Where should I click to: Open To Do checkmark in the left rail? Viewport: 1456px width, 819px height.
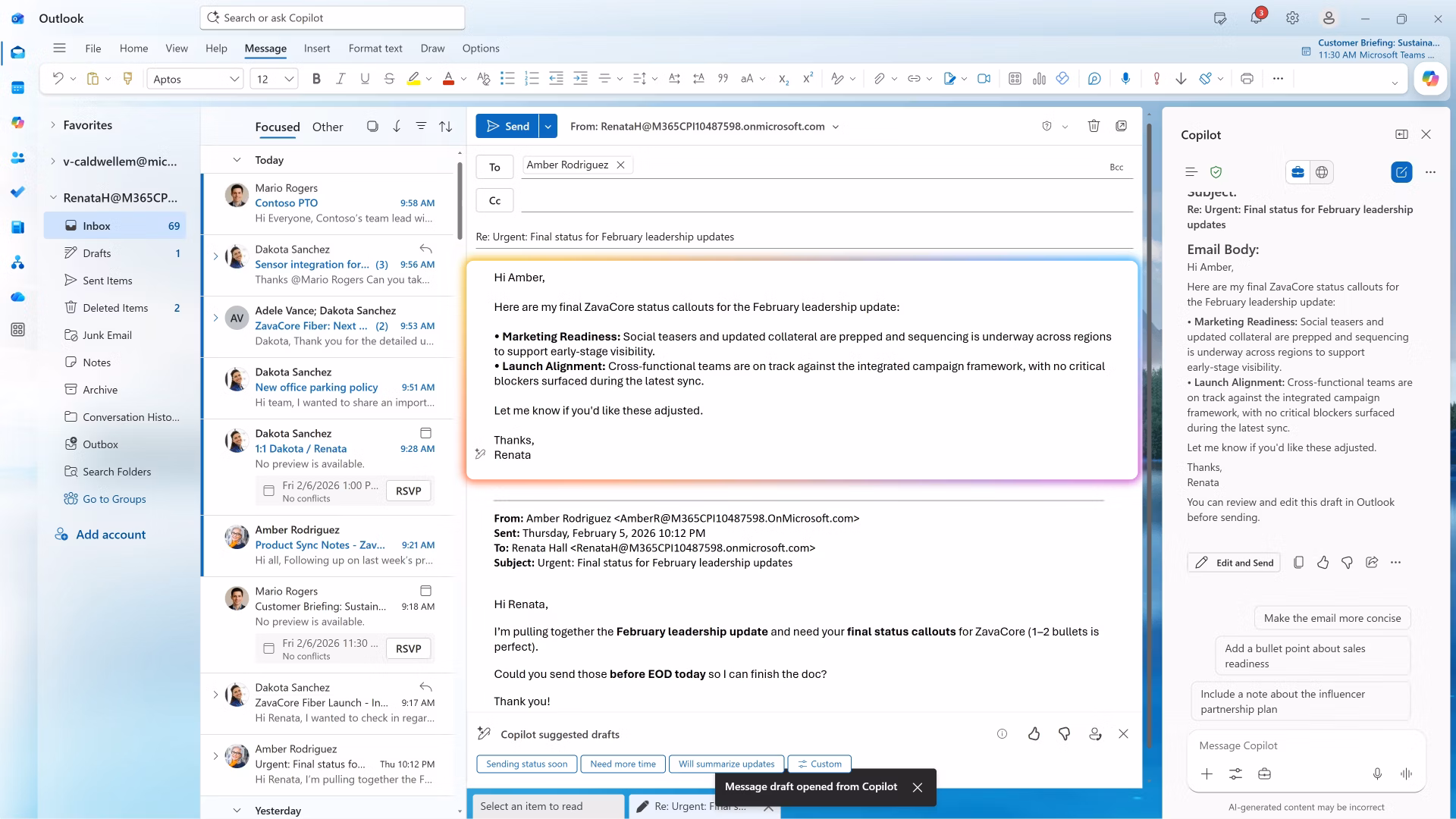tap(18, 193)
